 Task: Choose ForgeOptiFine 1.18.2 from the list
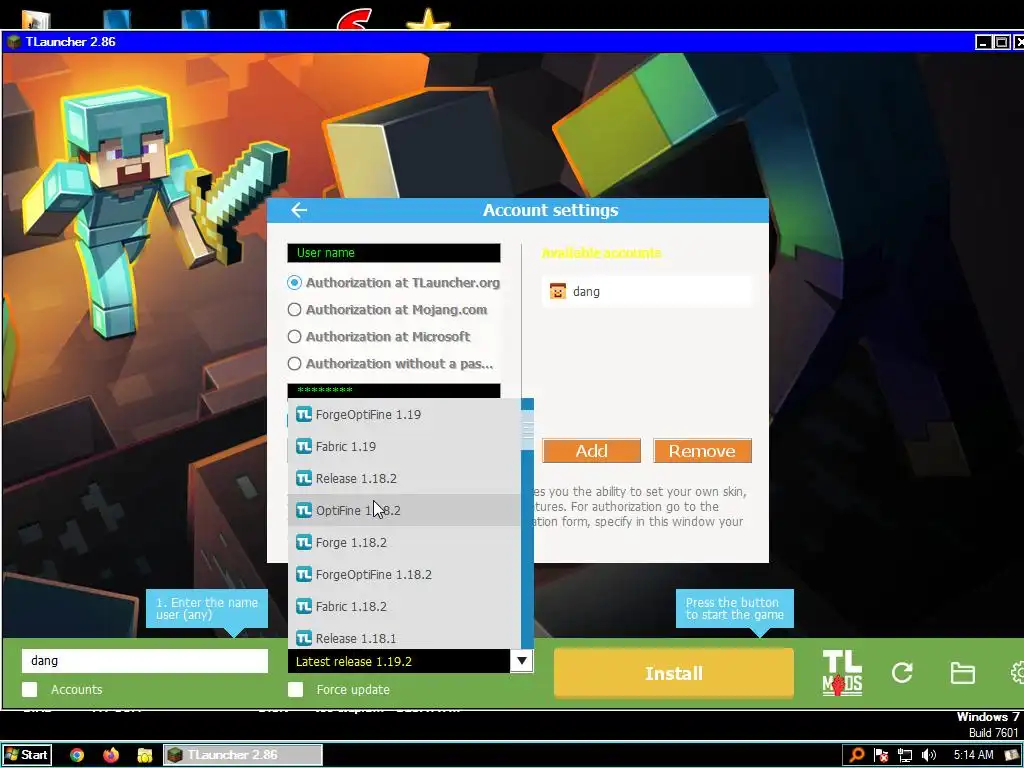404,574
